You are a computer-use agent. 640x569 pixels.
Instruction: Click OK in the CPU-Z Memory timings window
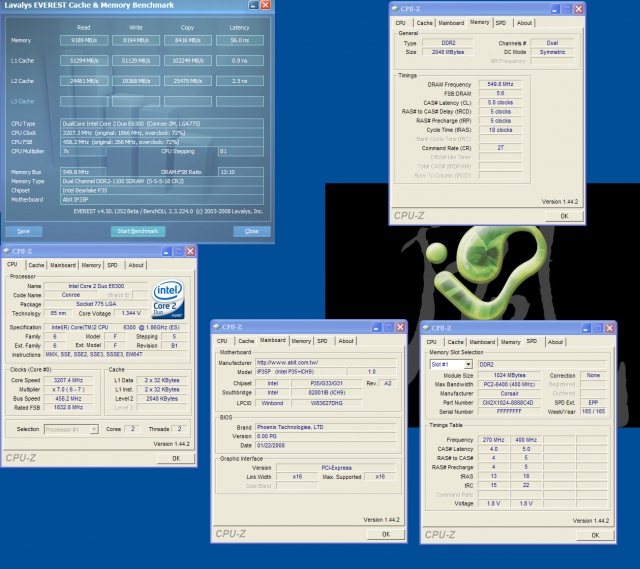(x=564, y=216)
